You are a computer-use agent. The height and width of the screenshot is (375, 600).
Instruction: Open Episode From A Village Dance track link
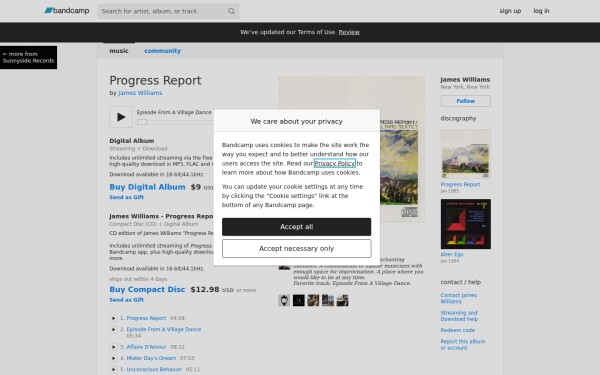point(164,329)
